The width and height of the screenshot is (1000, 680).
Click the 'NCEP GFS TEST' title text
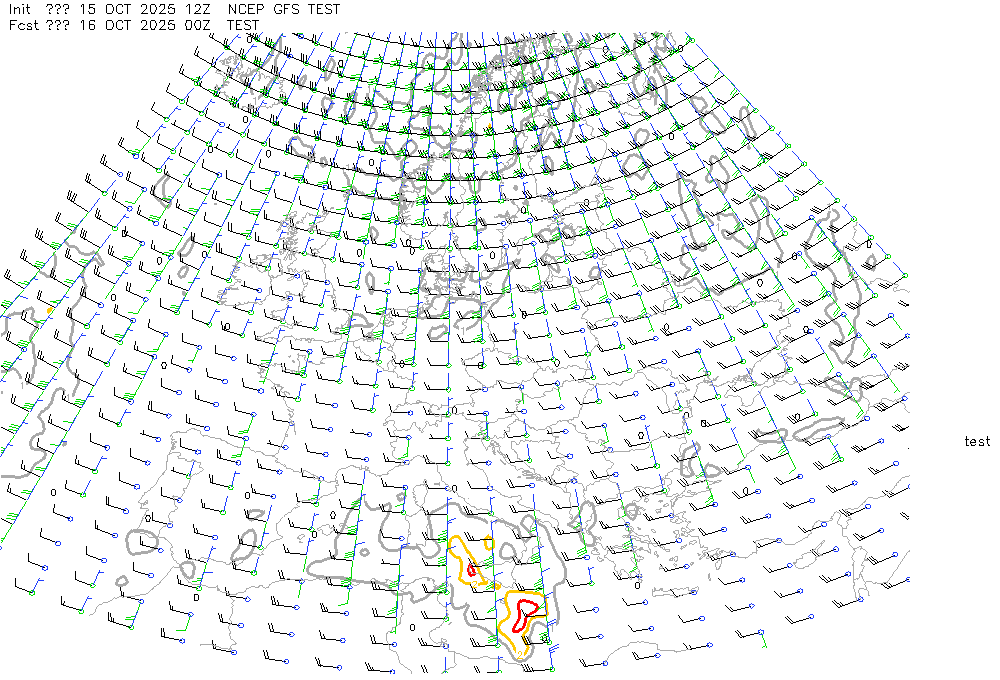[284, 9]
